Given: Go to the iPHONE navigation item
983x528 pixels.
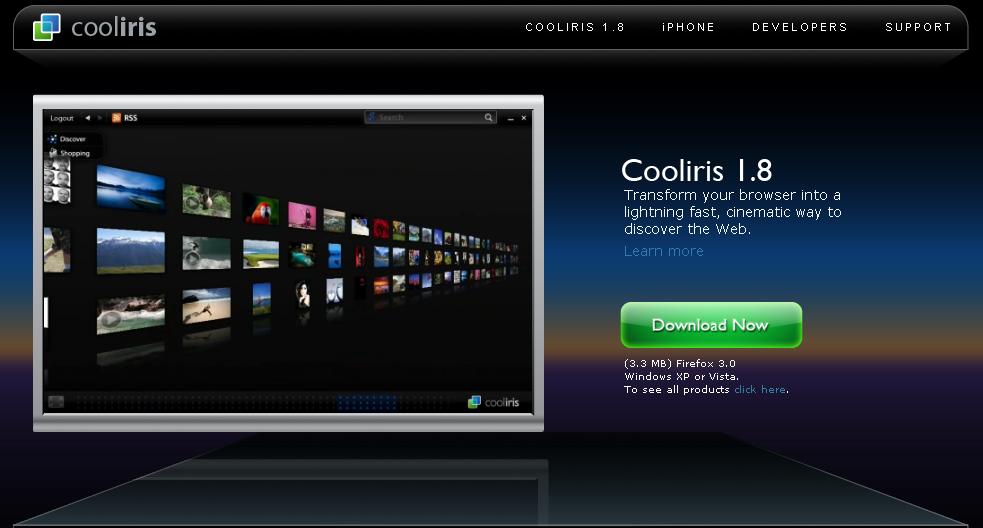Looking at the screenshot, I should coord(688,27).
